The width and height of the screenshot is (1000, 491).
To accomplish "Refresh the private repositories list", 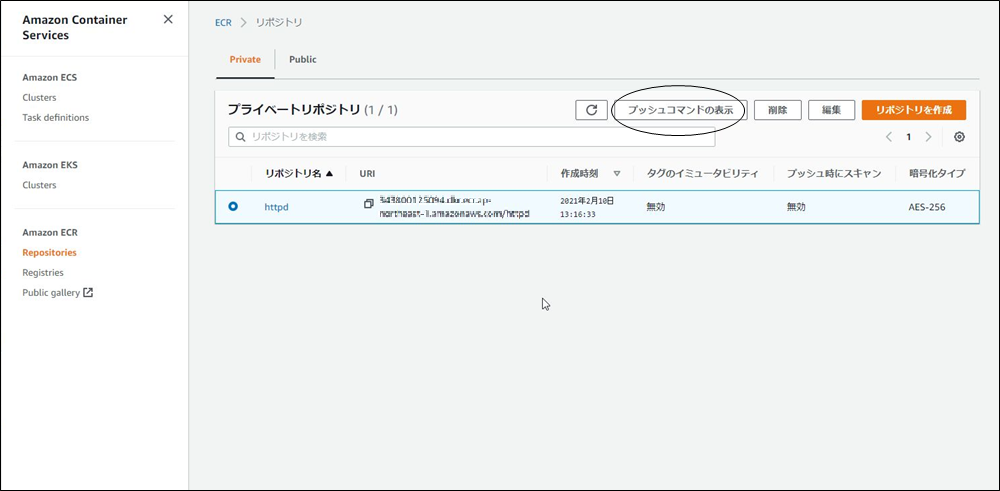I will point(591,110).
